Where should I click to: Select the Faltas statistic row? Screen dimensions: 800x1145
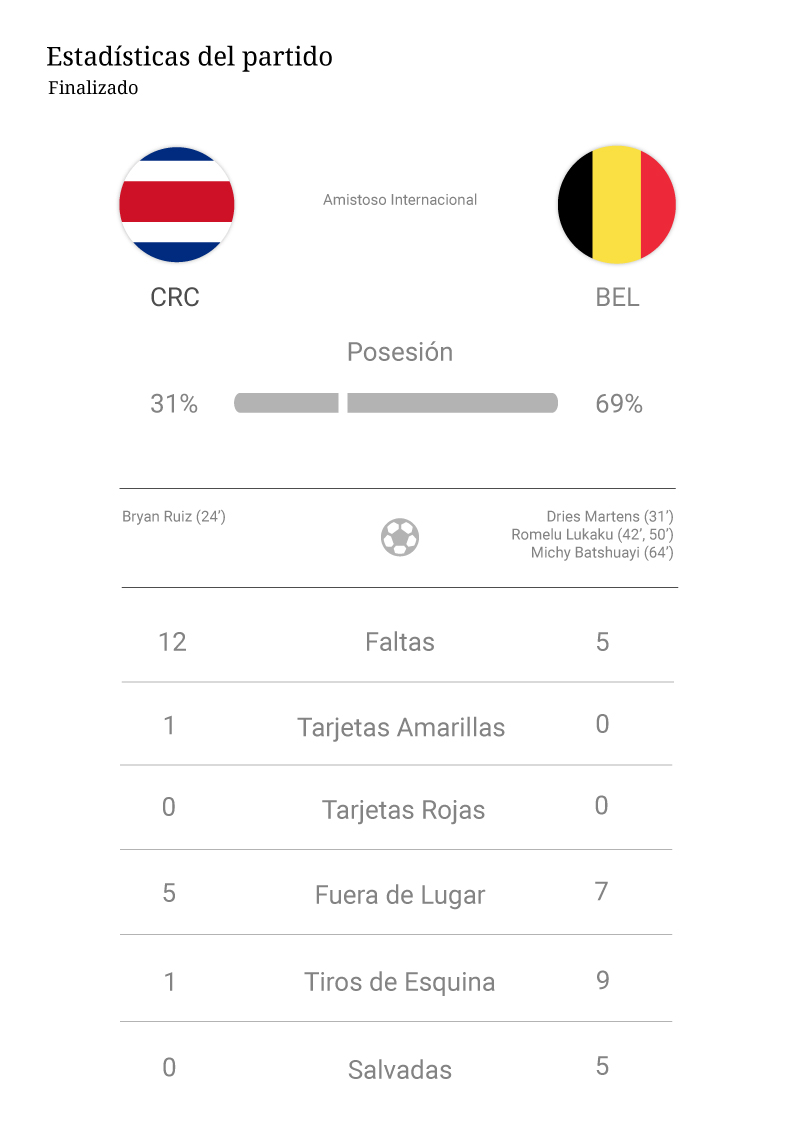tap(400, 641)
